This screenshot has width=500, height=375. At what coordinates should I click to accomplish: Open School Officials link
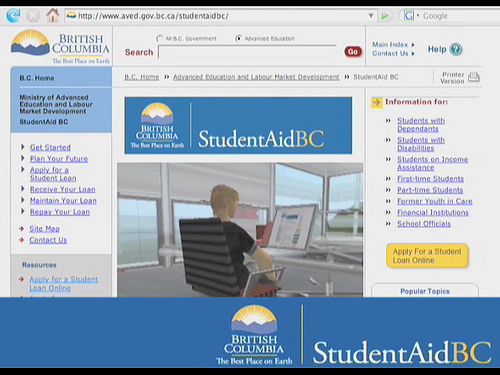(424, 224)
